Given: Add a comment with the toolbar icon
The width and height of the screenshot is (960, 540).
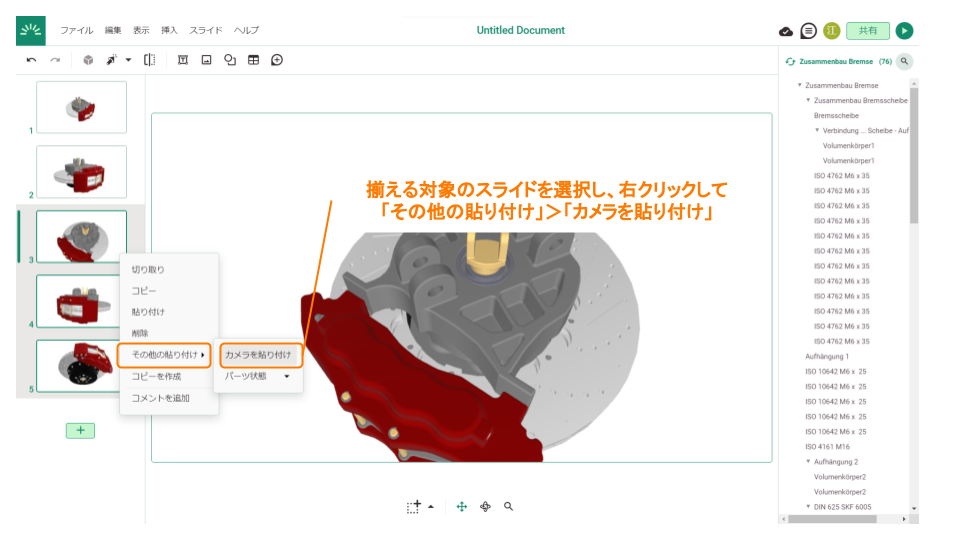Looking at the screenshot, I should (277, 60).
